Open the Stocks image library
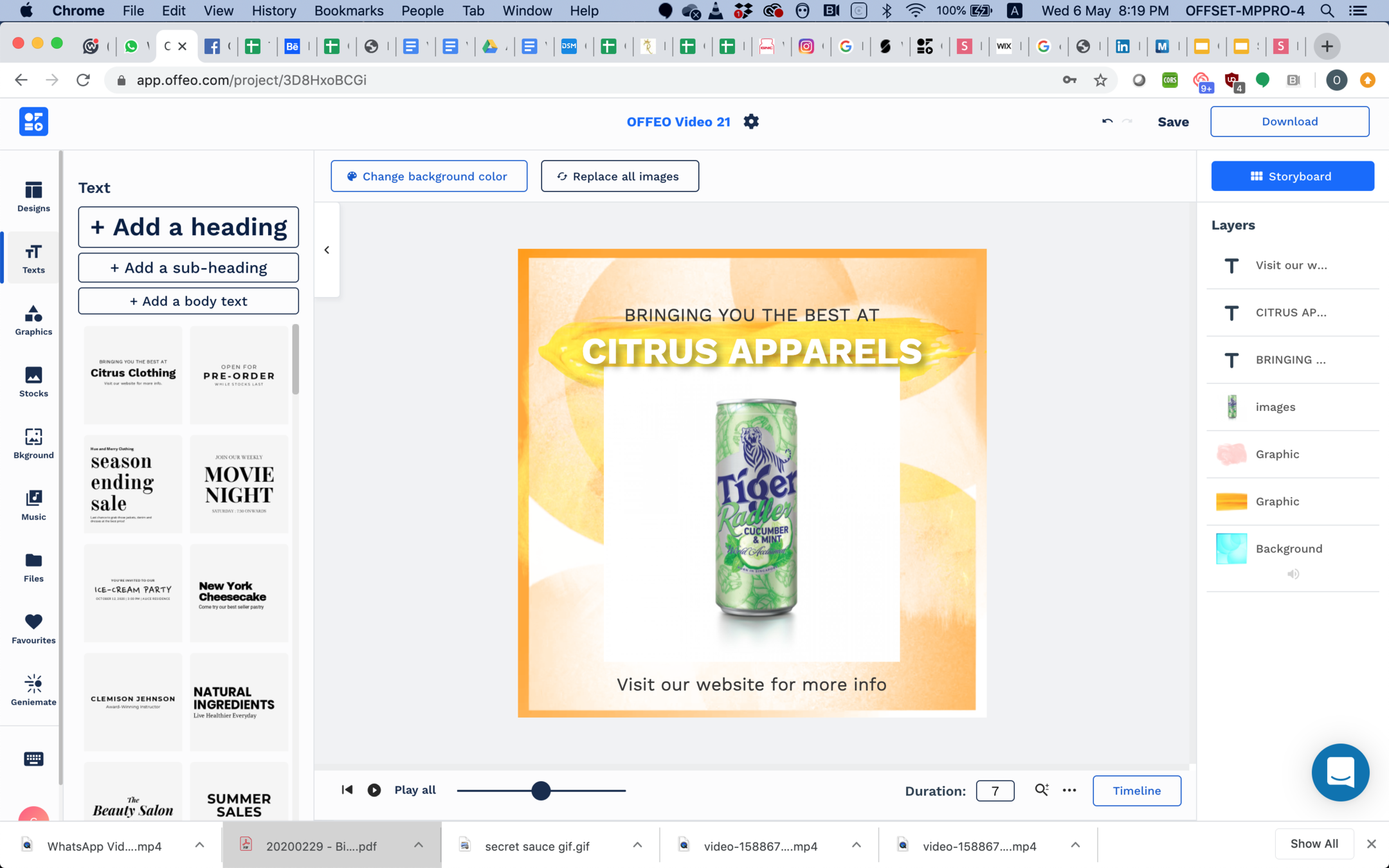Screen dimensions: 1389x868 tap(33, 382)
